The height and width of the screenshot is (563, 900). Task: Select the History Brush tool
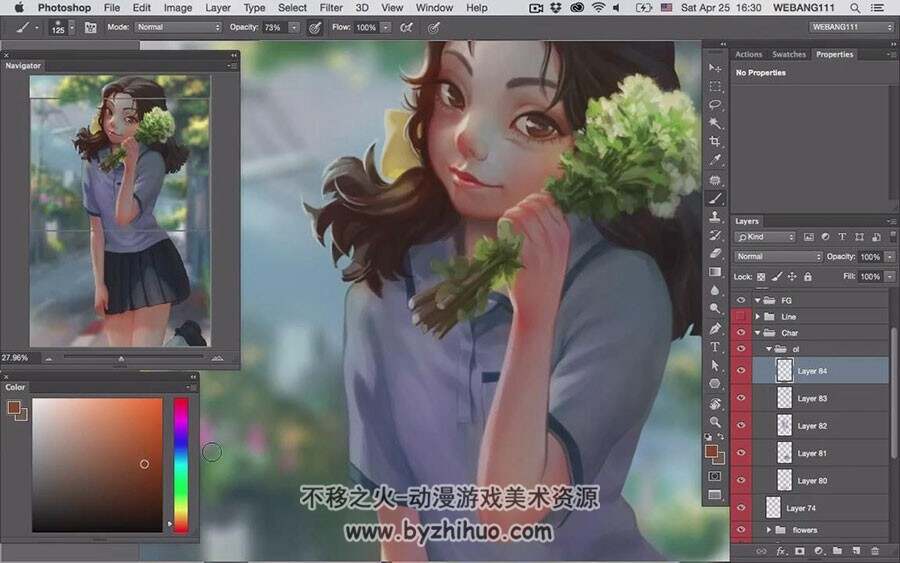715,235
